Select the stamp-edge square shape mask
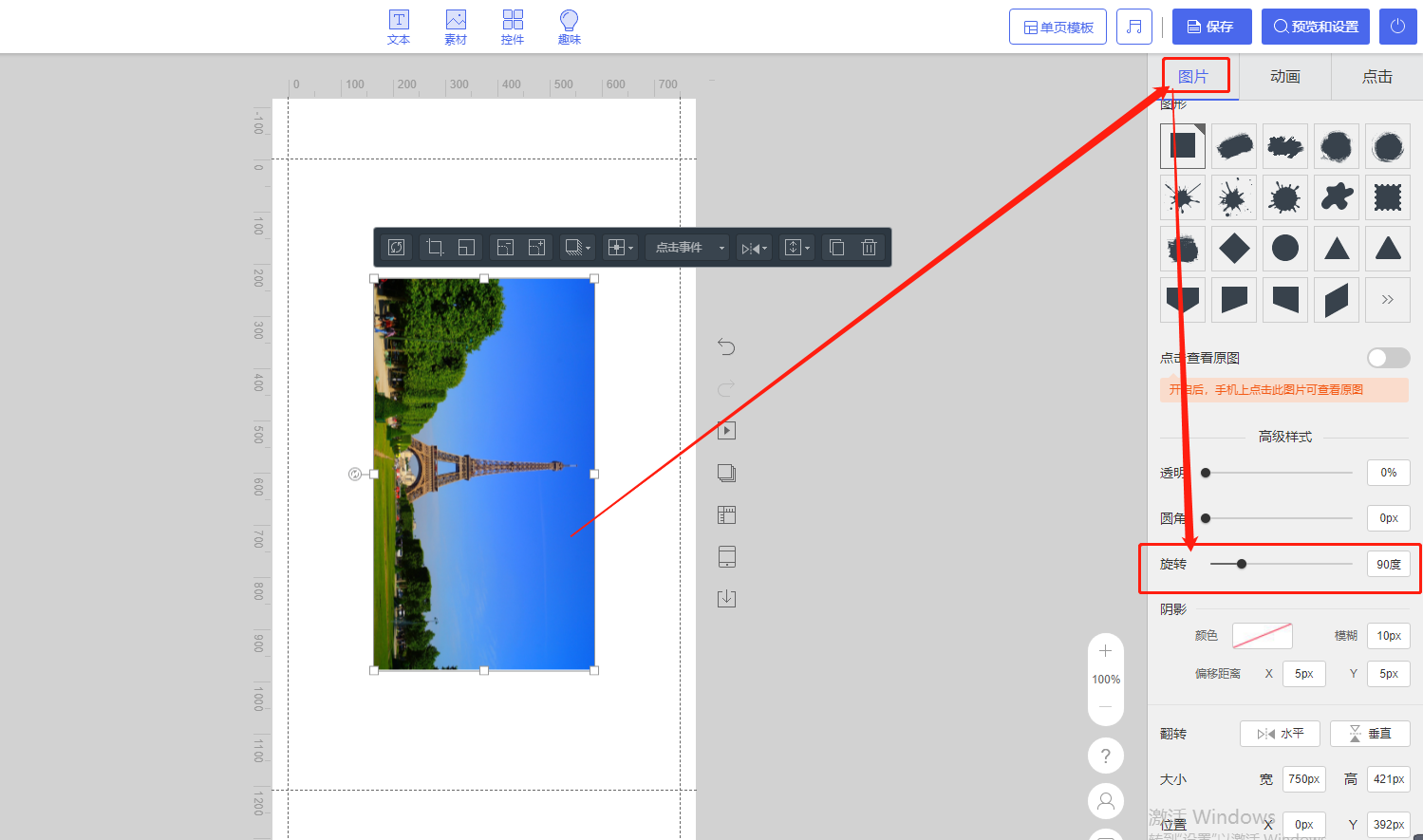The image size is (1423, 840). [x=1388, y=197]
